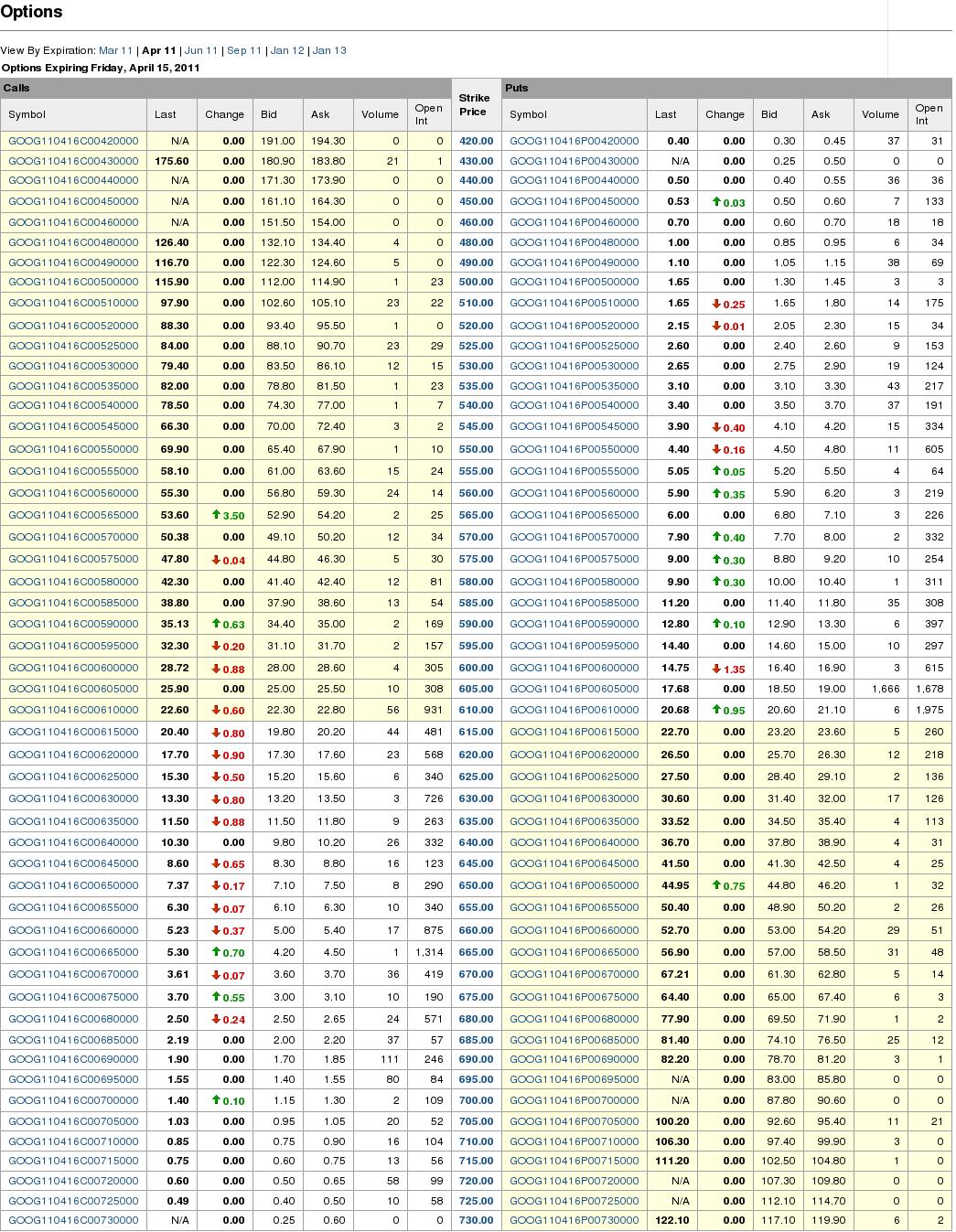Open put symbol GOOG110416P00600000

pyautogui.click(x=575, y=668)
